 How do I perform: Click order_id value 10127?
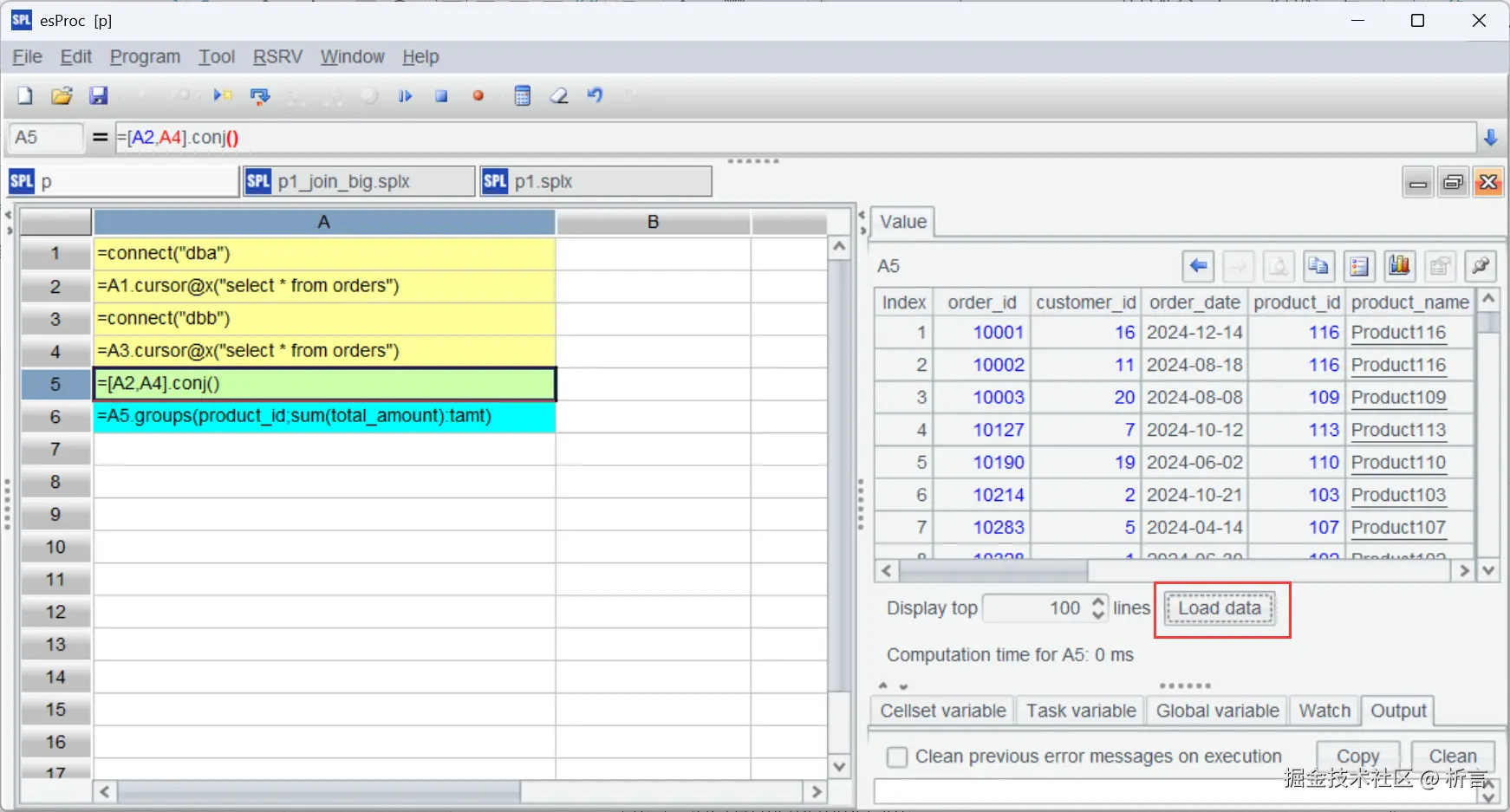[999, 430]
